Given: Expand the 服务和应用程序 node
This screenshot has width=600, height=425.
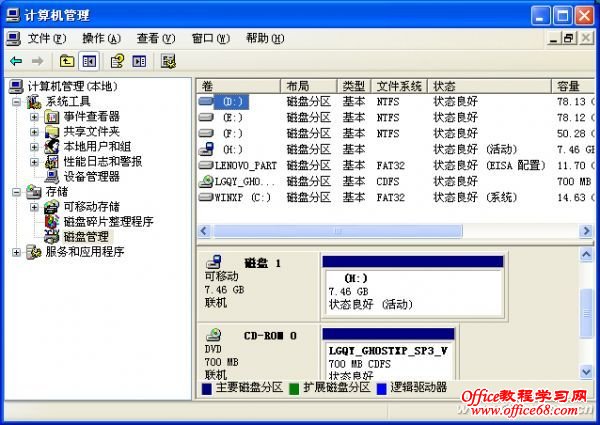Looking at the screenshot, I should (x=16, y=252).
